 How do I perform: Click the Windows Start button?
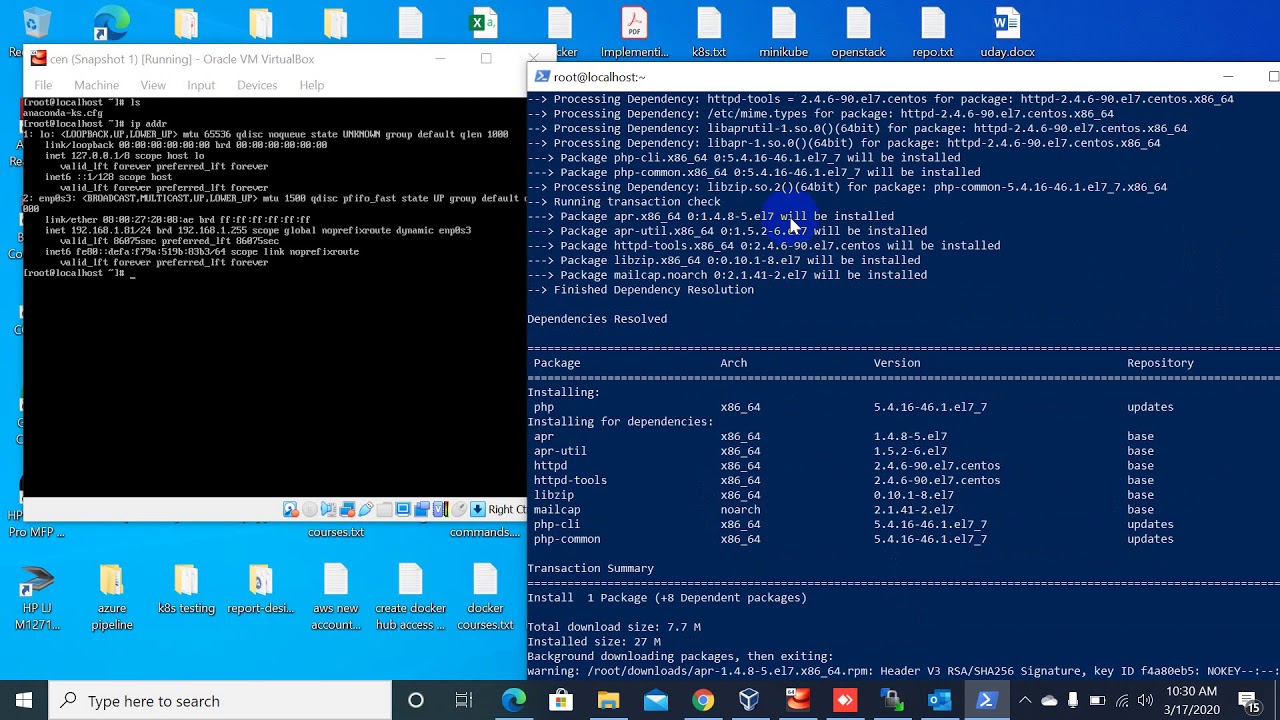24,700
